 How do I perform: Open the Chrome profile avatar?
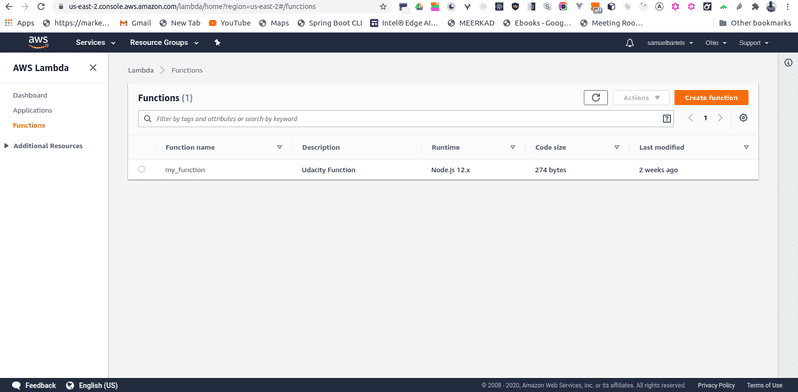coord(772,7)
